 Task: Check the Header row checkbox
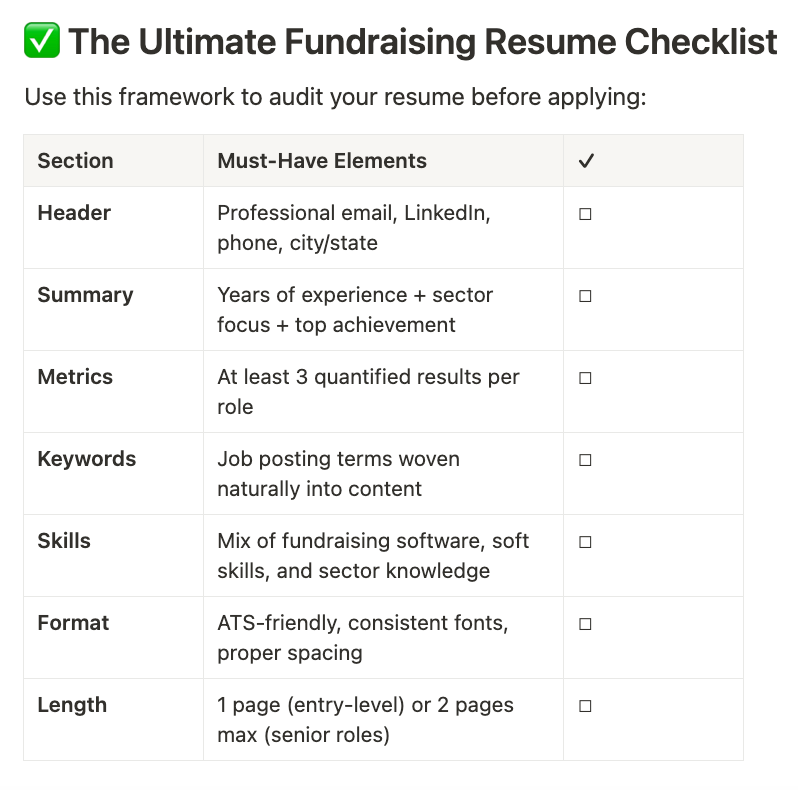click(586, 214)
